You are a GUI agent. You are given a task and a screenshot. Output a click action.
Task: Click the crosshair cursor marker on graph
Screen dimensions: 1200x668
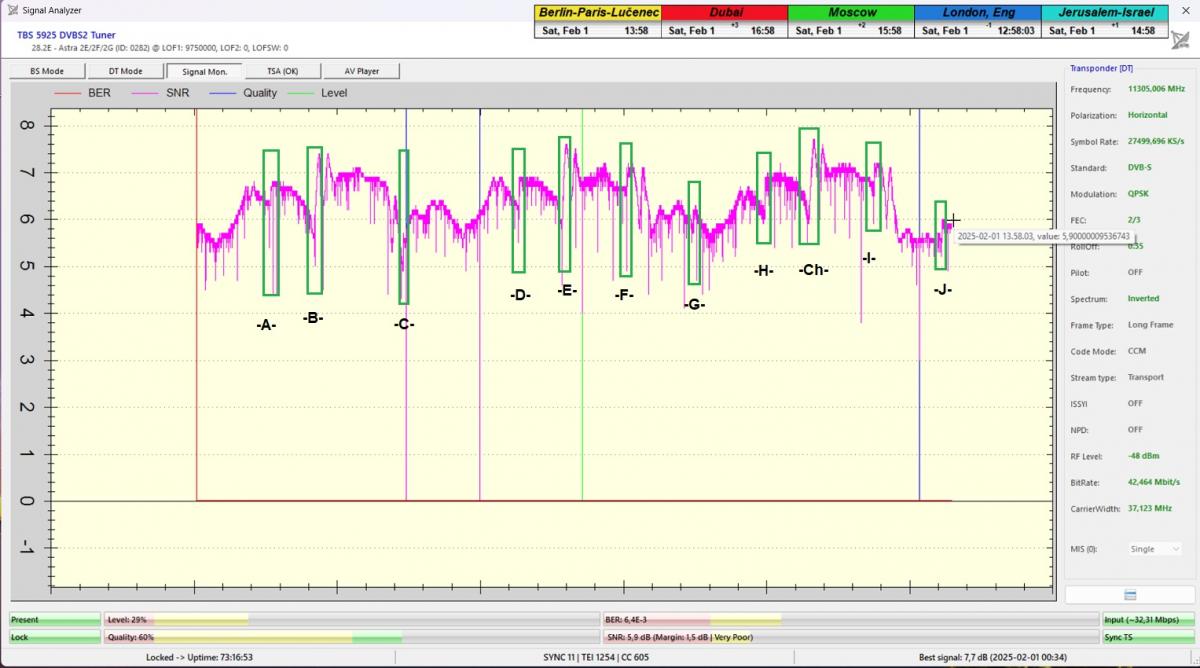(953, 220)
